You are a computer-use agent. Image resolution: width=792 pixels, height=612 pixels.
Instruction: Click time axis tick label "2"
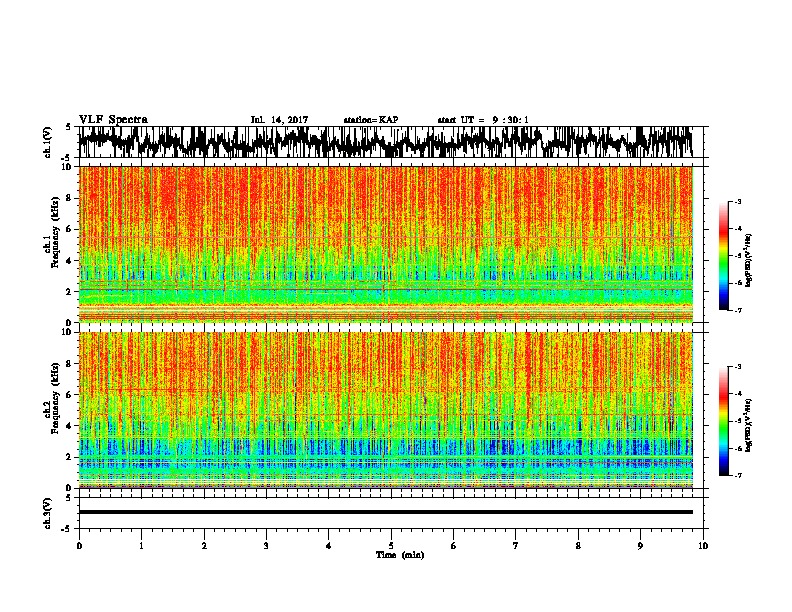pos(204,546)
